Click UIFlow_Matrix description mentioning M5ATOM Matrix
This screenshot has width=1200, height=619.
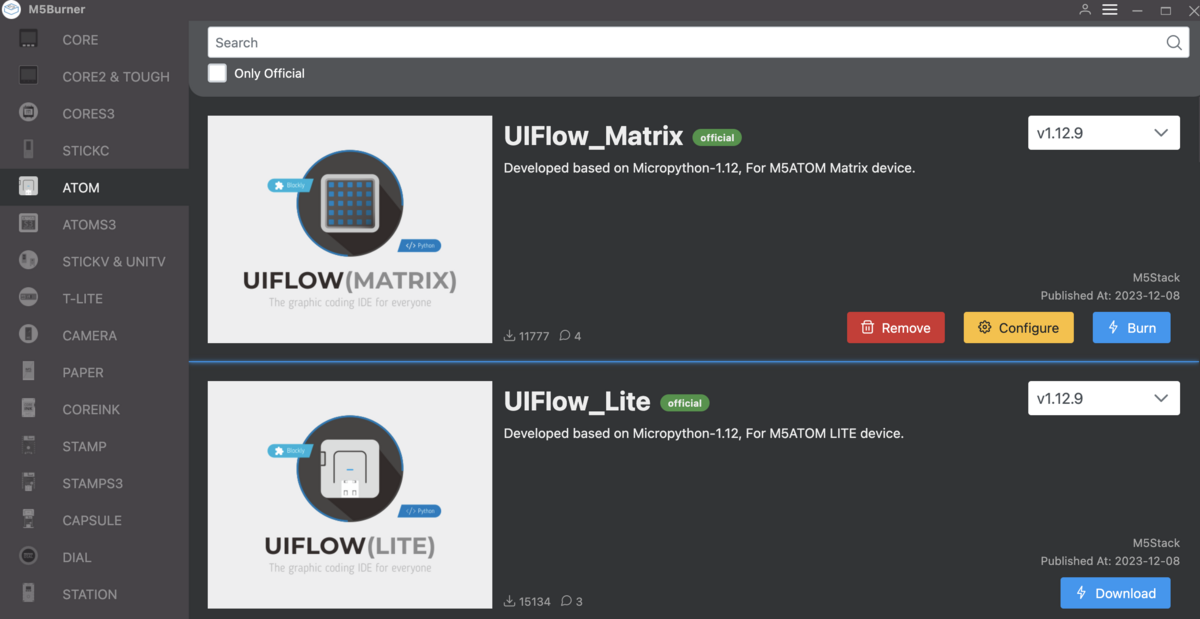pos(709,168)
